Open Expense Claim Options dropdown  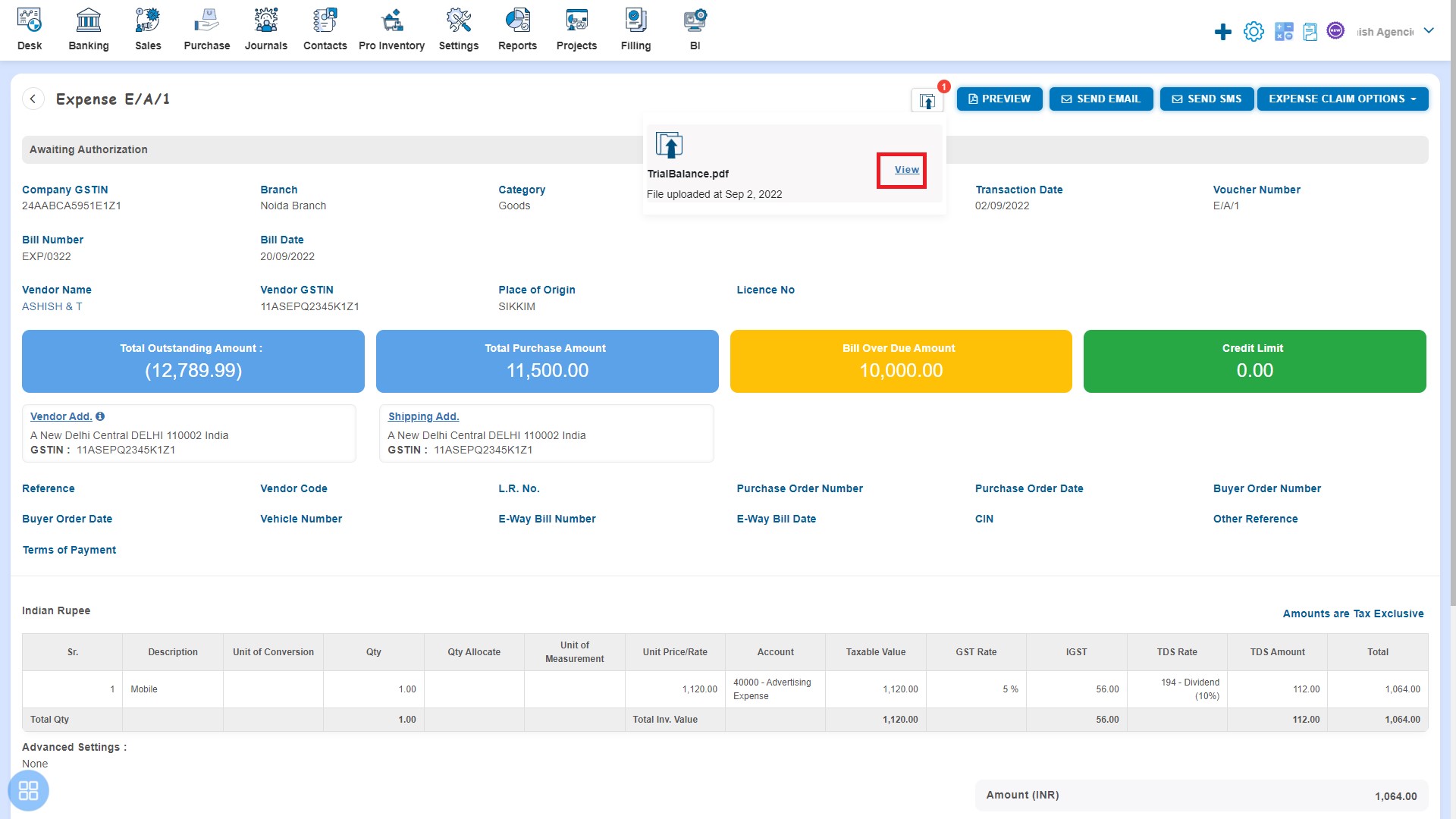(1344, 98)
